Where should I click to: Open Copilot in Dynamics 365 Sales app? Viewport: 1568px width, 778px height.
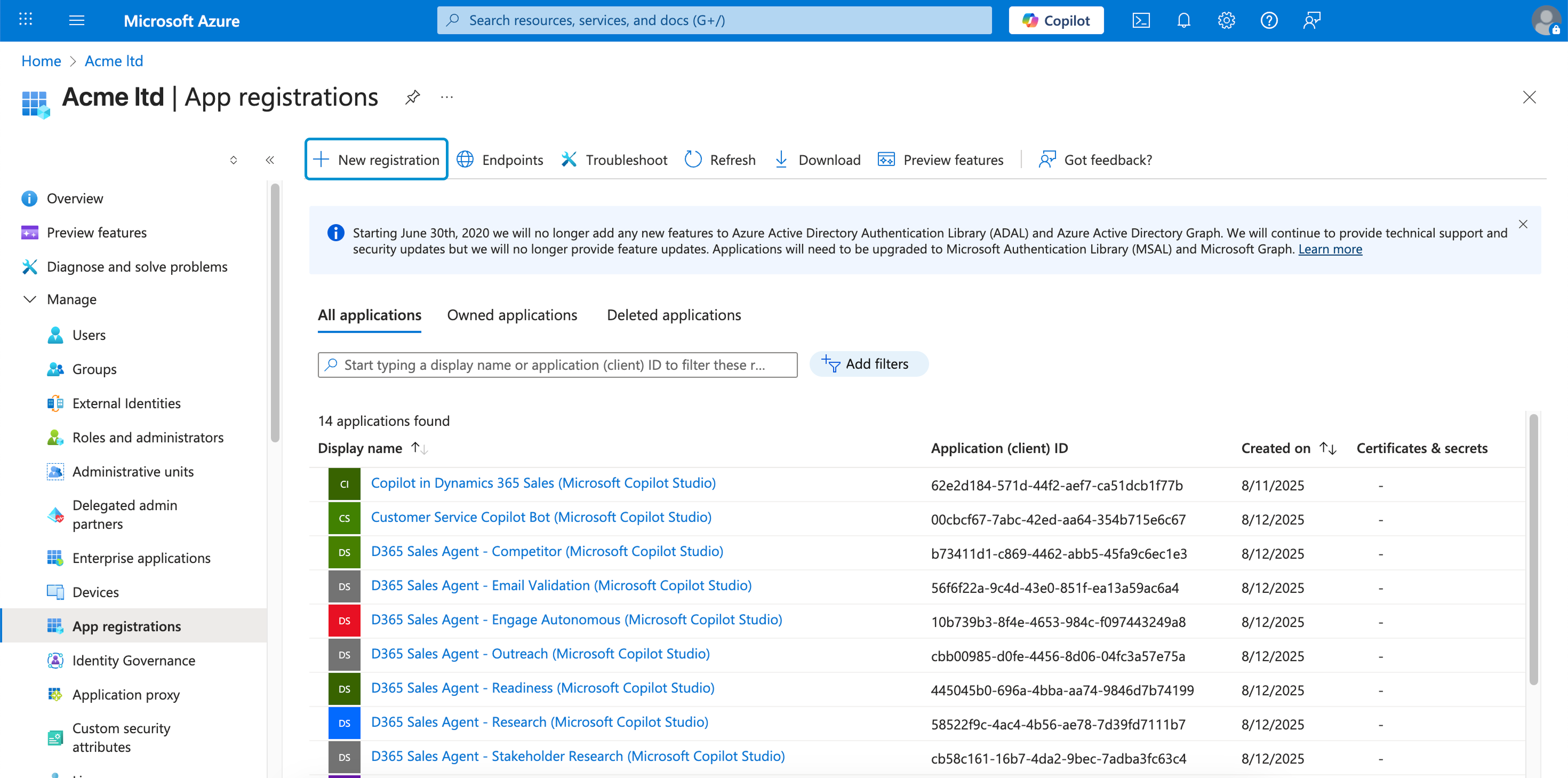[543, 483]
